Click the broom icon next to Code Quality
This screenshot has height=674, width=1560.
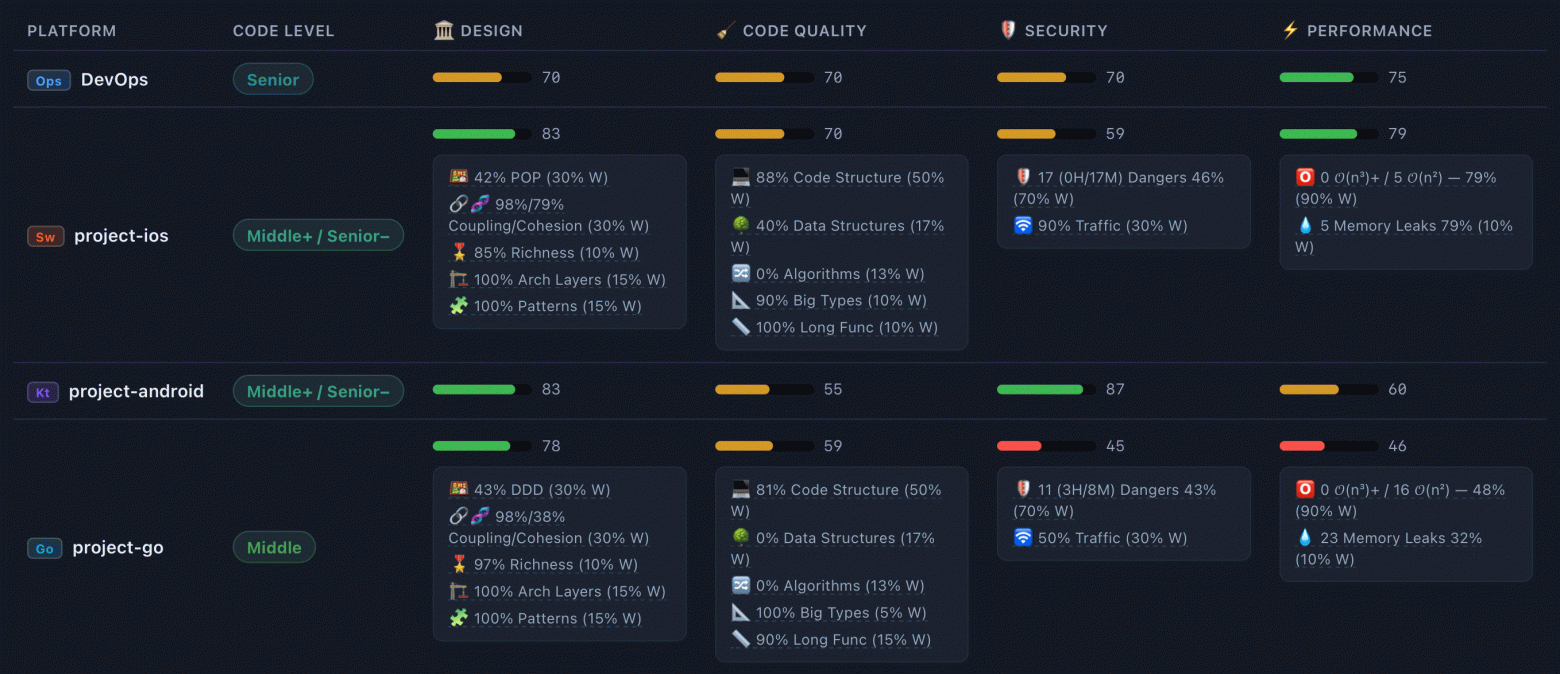click(726, 30)
